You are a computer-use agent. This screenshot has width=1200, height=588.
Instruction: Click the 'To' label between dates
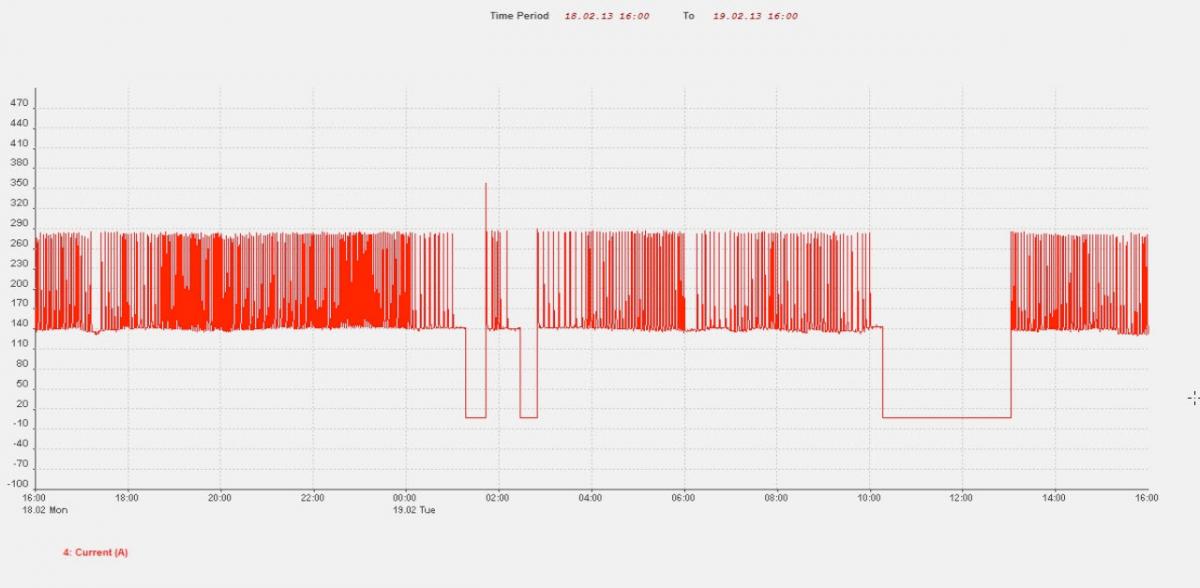coord(688,16)
